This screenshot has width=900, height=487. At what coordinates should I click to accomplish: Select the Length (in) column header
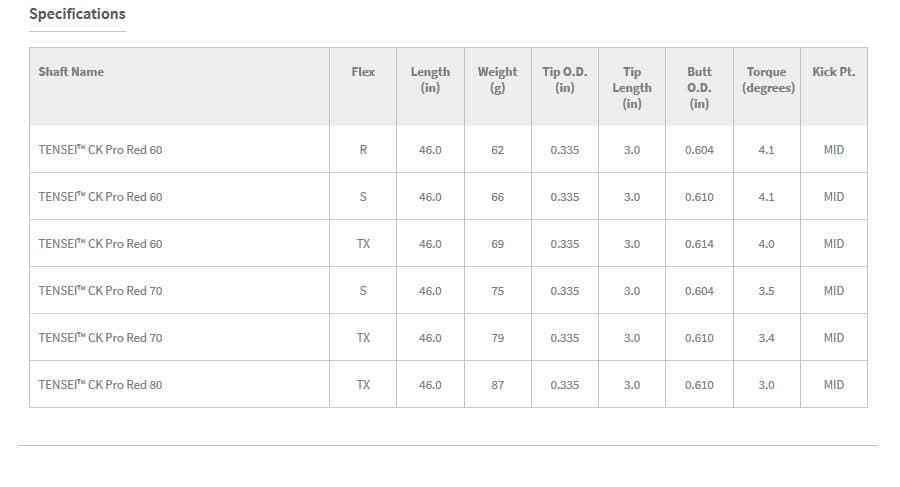pyautogui.click(x=430, y=80)
